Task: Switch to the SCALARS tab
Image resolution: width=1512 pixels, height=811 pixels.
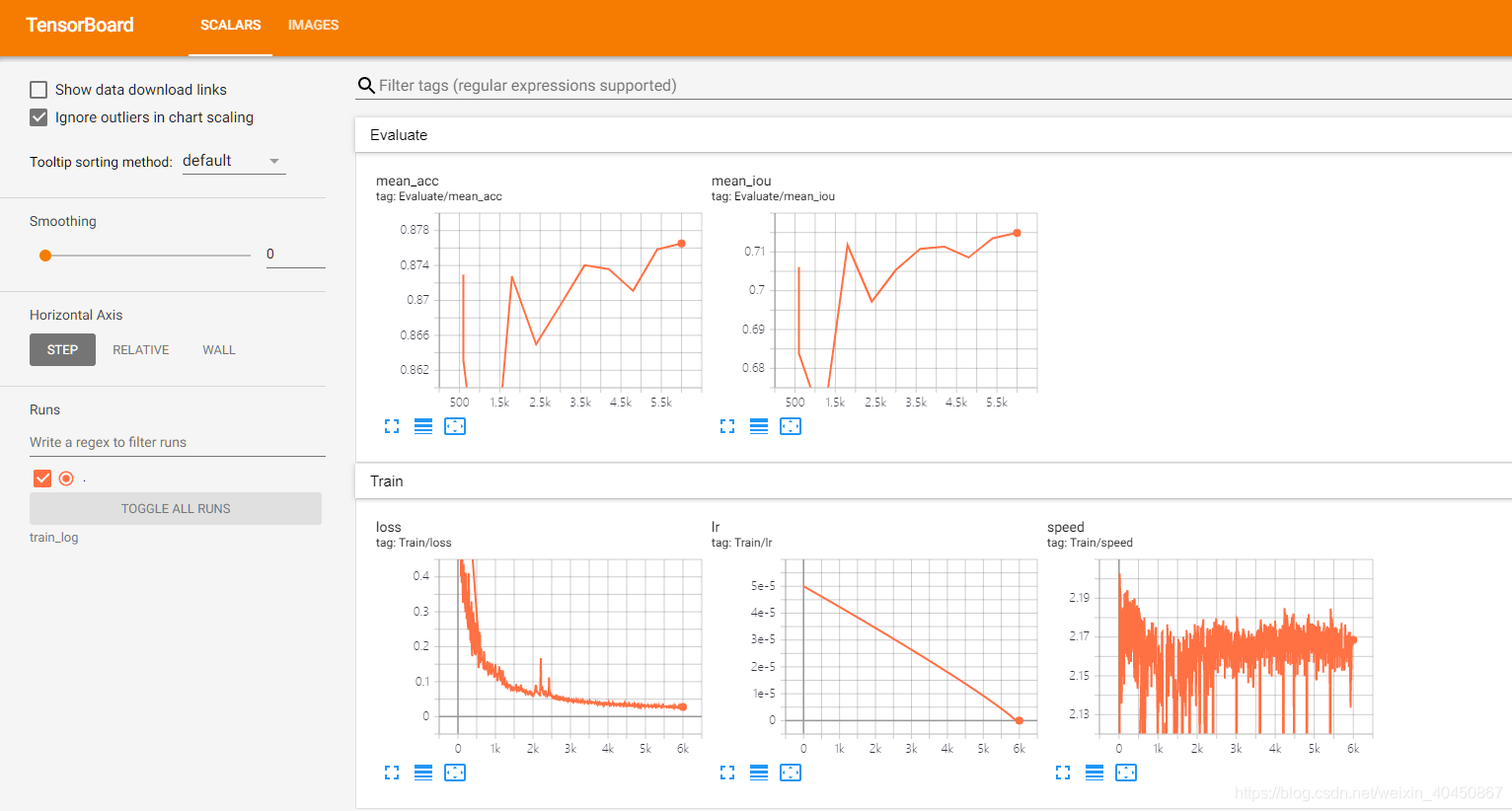Action: pos(231,26)
